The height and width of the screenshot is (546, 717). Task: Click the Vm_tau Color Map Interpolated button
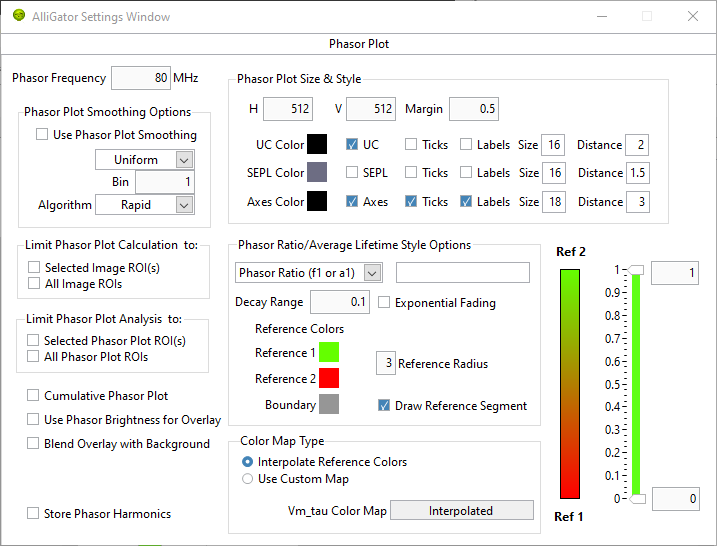pos(461,510)
